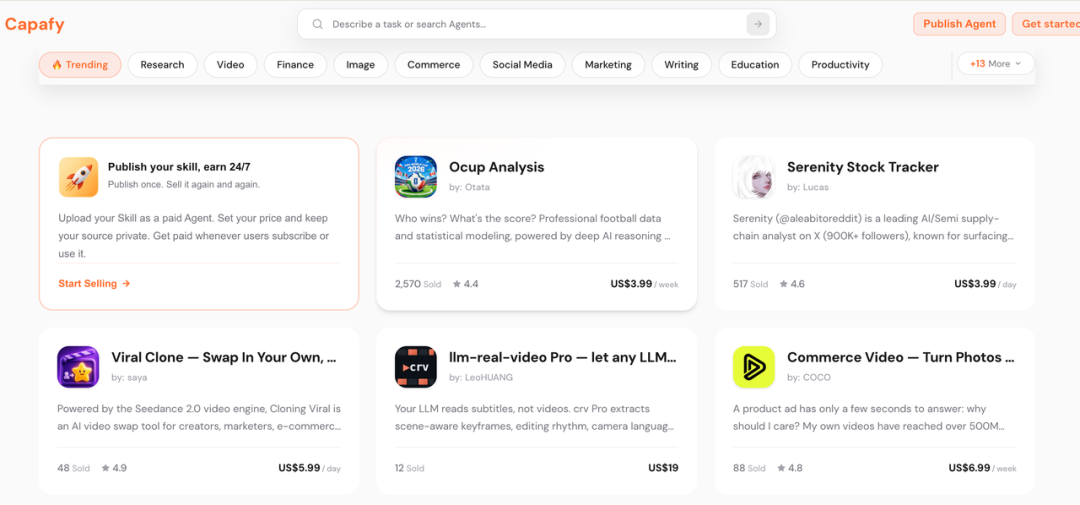Click the Ocup Analysis football icon
1080x505 pixels.
416,177
